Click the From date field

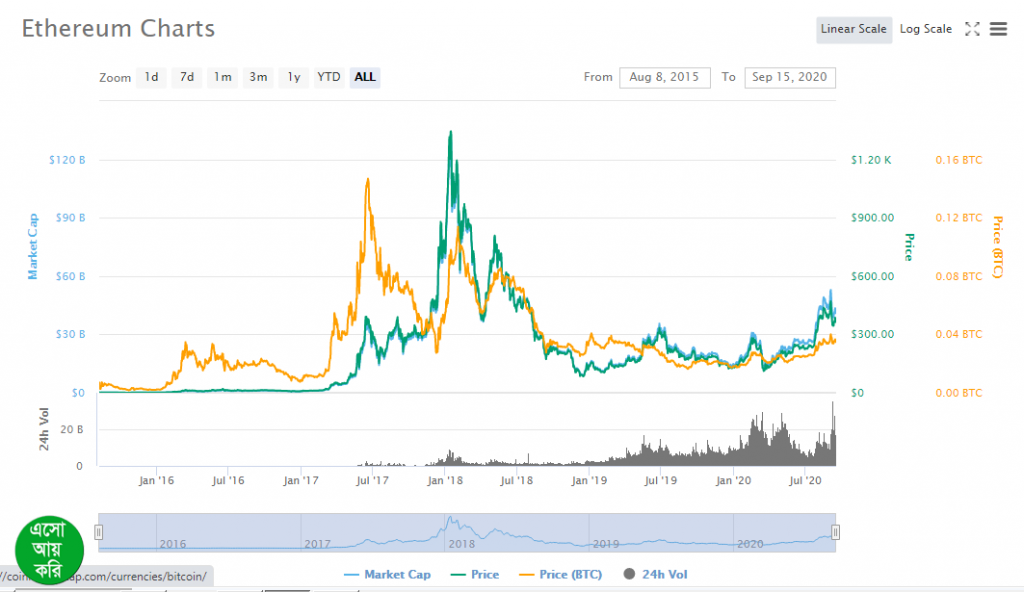point(665,77)
